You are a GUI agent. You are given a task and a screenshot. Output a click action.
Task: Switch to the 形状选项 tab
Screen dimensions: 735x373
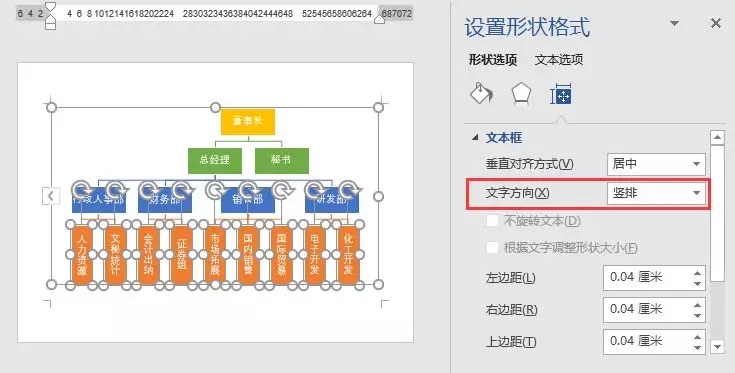tap(493, 60)
